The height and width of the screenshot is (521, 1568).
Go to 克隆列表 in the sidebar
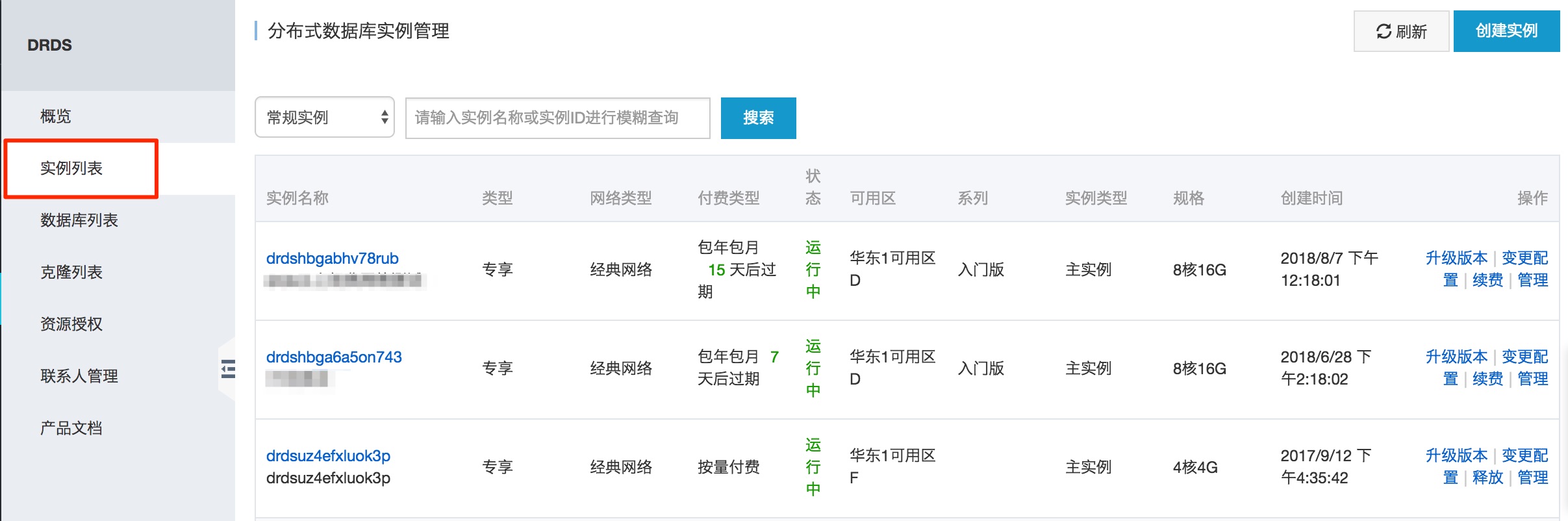[x=71, y=272]
